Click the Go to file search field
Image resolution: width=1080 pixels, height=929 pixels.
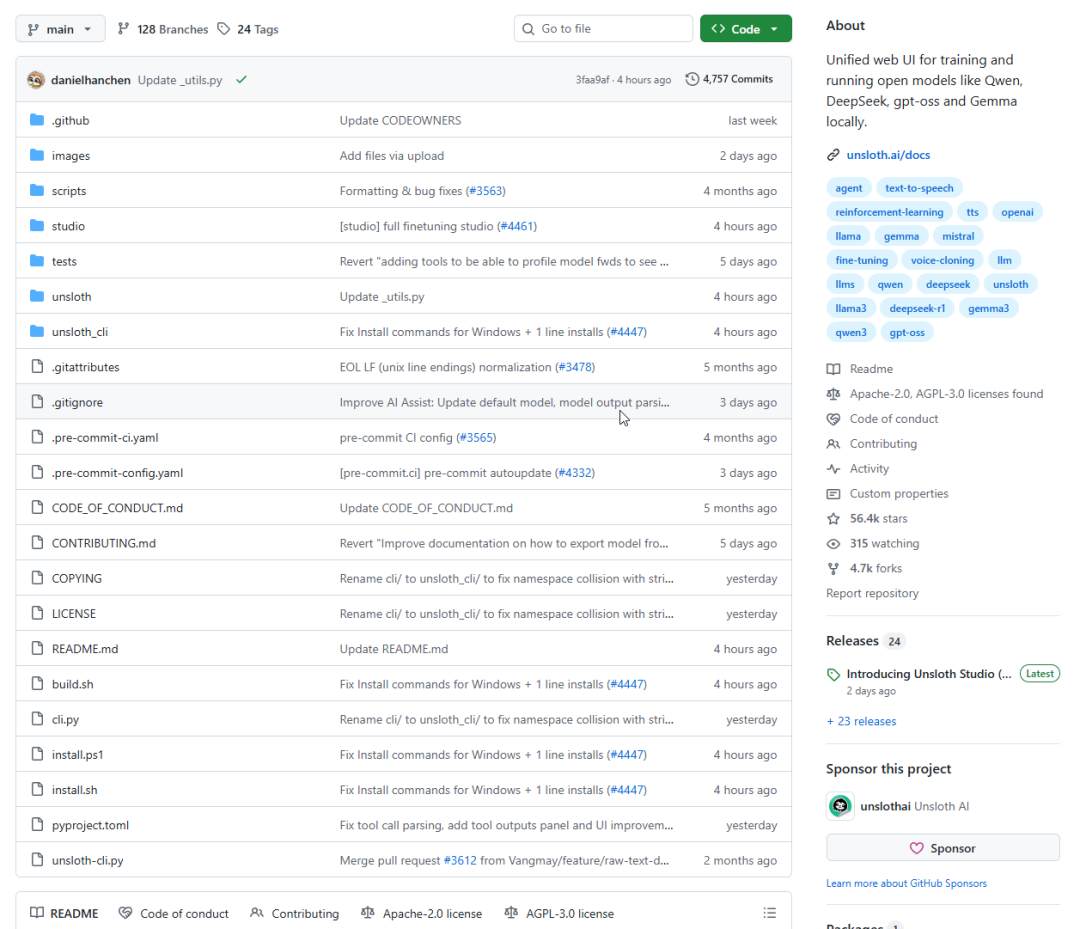pyautogui.click(x=603, y=29)
